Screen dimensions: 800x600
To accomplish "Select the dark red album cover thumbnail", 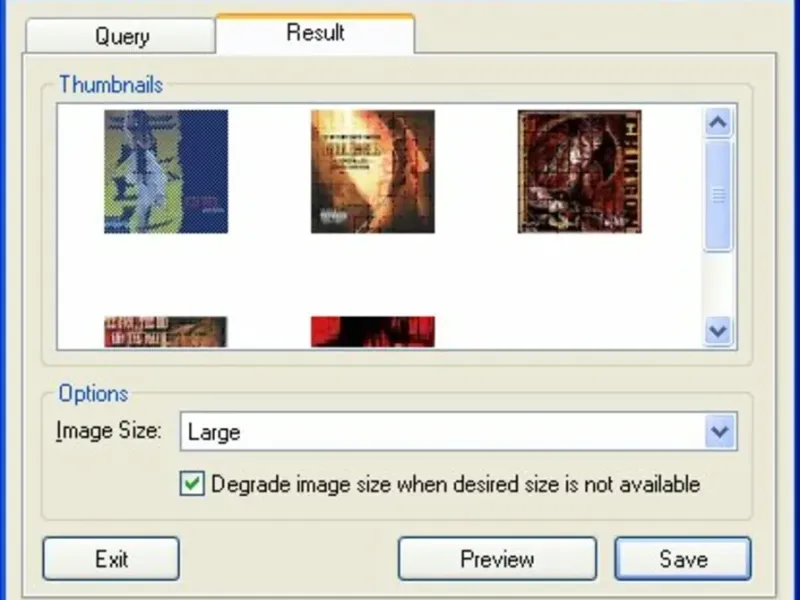I will pos(580,171).
